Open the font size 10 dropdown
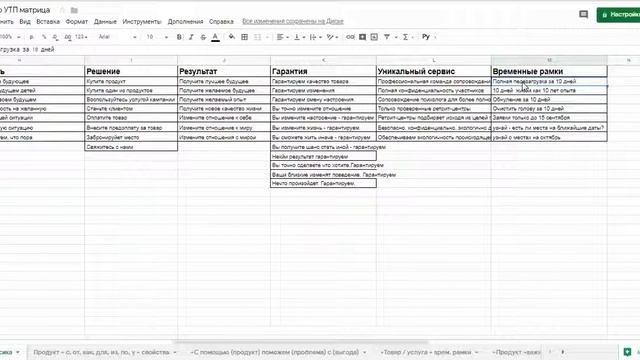This screenshot has height=360, width=640. (157, 37)
